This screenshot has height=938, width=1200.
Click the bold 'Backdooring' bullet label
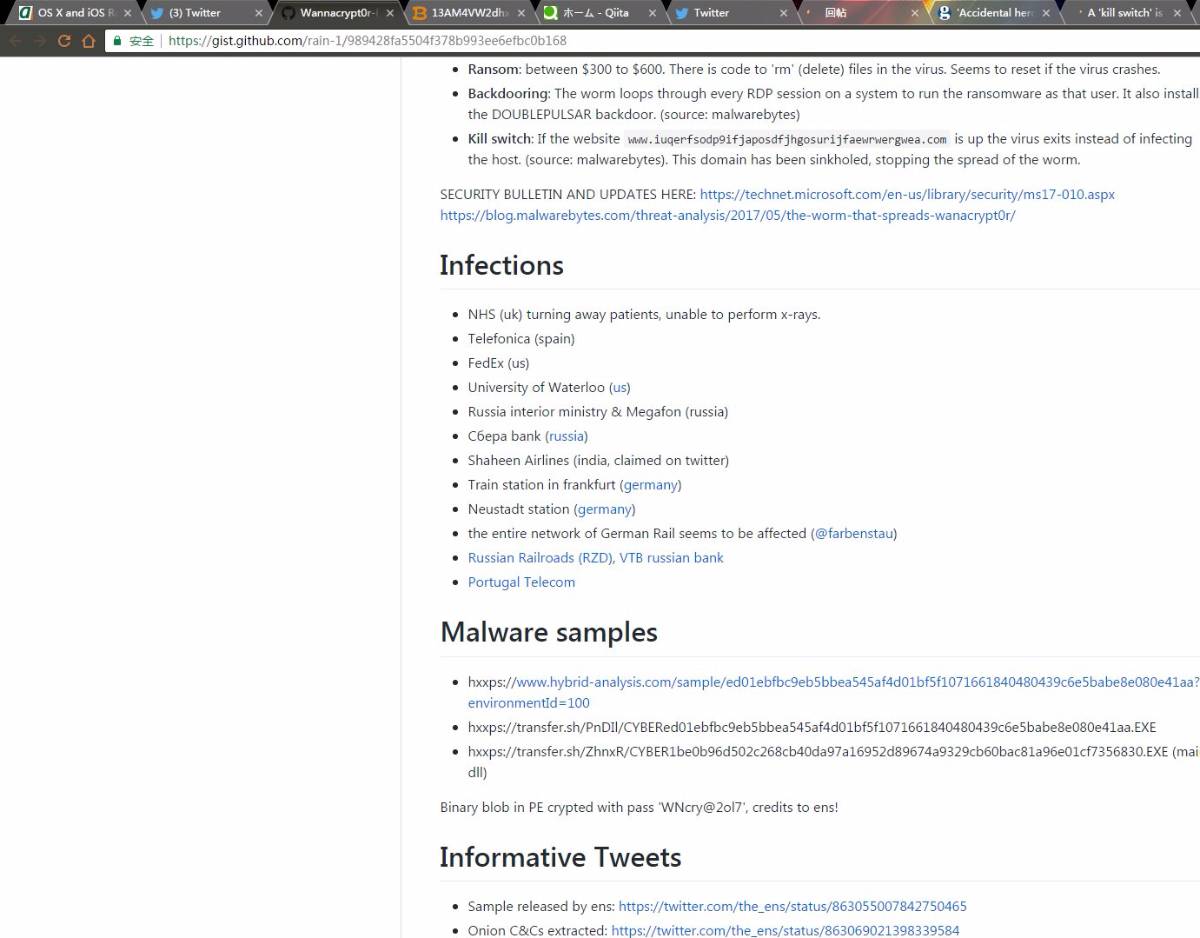point(508,94)
